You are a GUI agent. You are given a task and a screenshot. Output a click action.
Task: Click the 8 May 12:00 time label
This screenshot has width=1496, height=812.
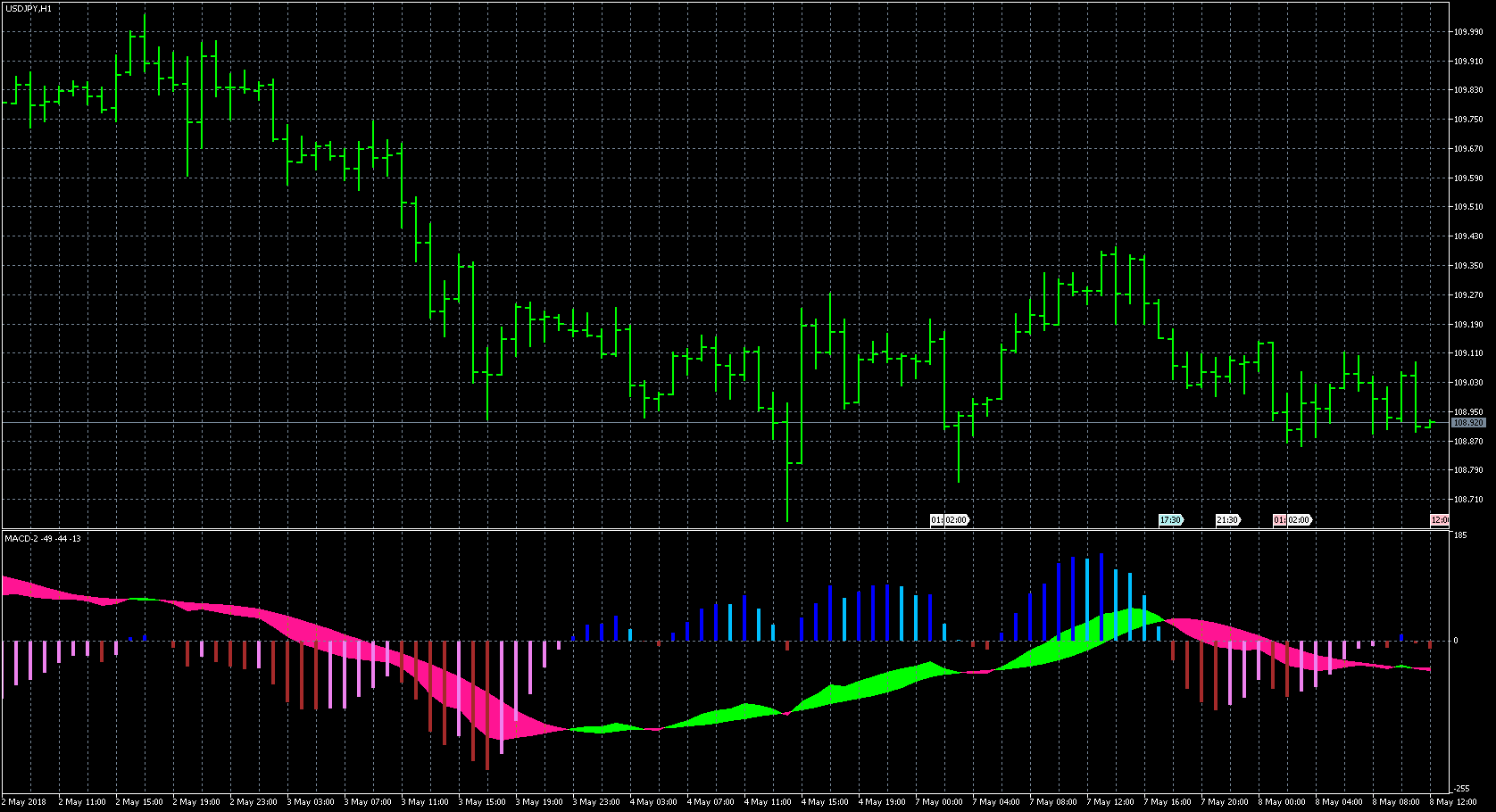pyautogui.click(x=1453, y=802)
